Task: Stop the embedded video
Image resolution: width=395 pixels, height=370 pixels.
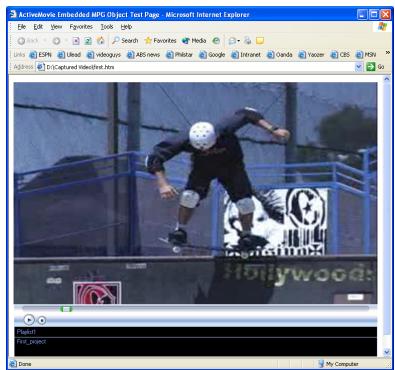Action: click(x=42, y=321)
